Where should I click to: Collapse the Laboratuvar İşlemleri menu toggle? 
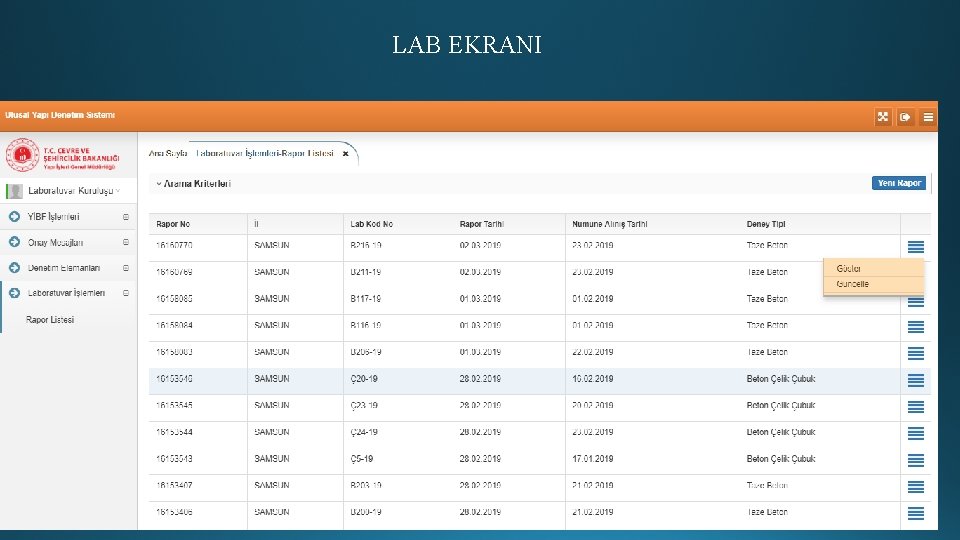click(126, 293)
